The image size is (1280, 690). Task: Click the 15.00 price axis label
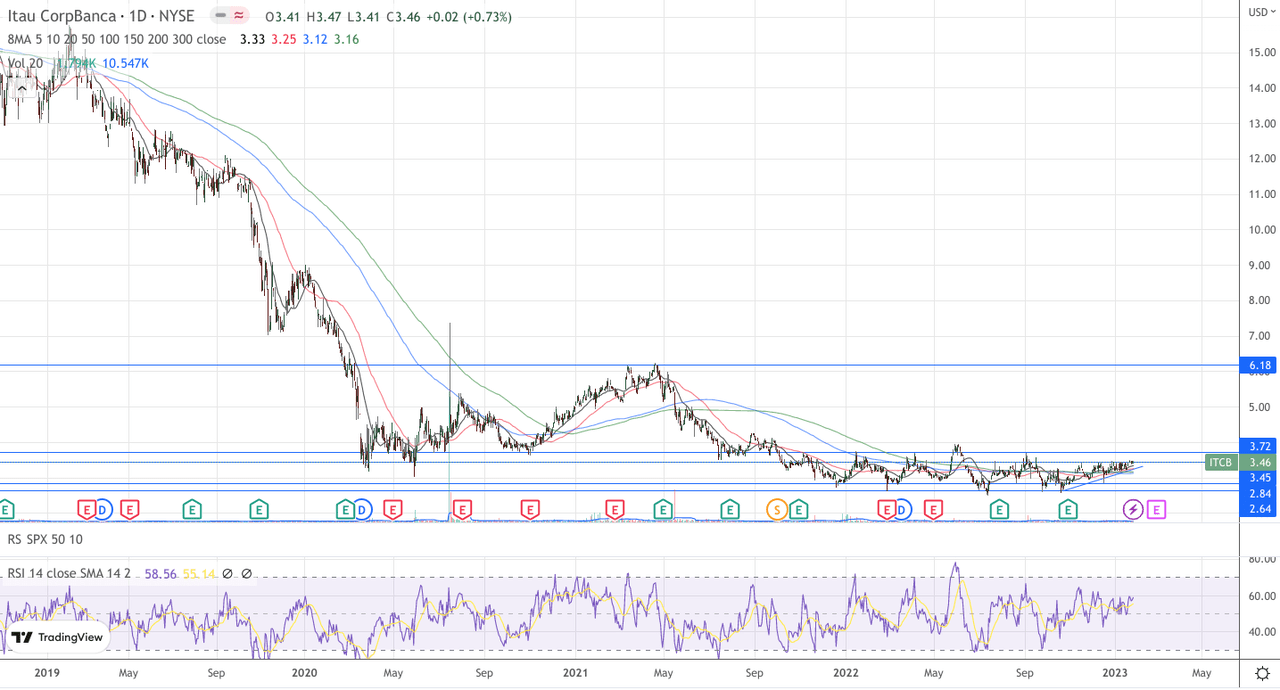[1260, 52]
